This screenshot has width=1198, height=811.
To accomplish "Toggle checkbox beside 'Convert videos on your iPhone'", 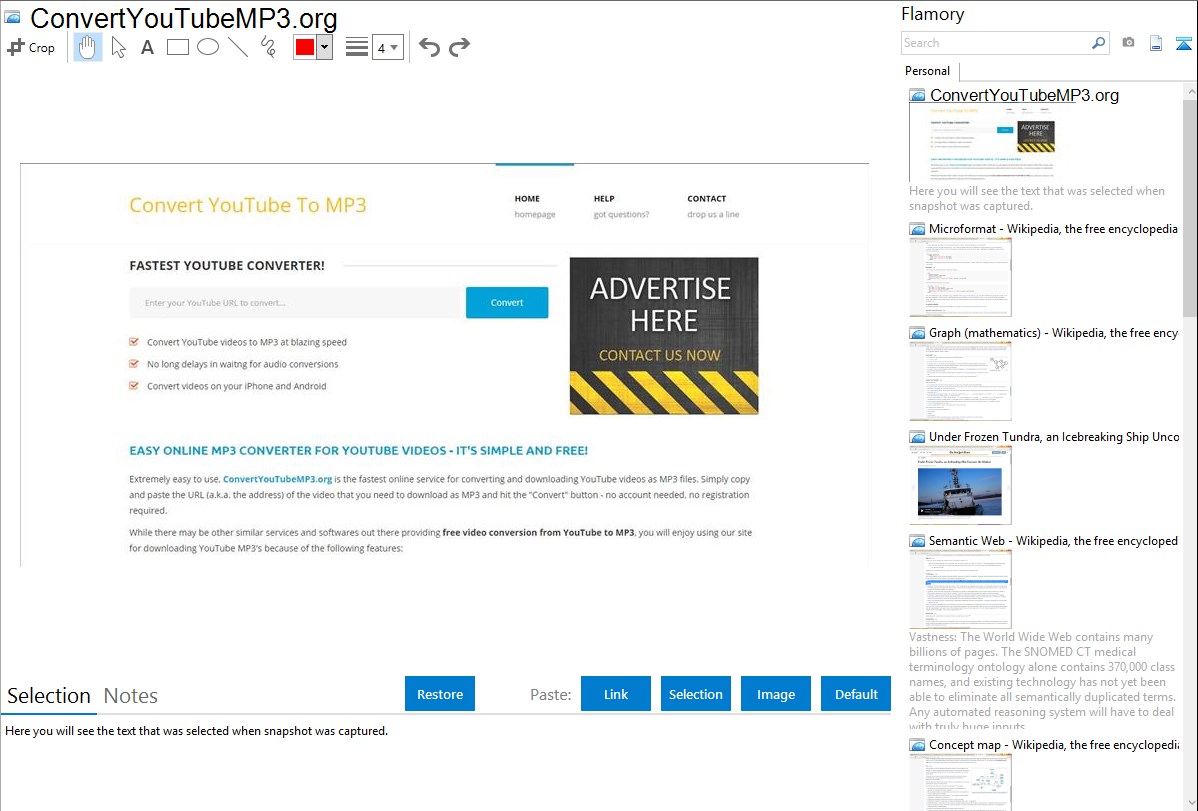I will click(134, 386).
